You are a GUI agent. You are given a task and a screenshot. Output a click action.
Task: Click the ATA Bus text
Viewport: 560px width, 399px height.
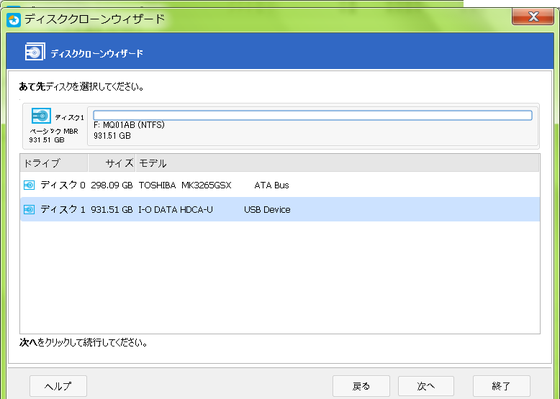tap(272, 185)
